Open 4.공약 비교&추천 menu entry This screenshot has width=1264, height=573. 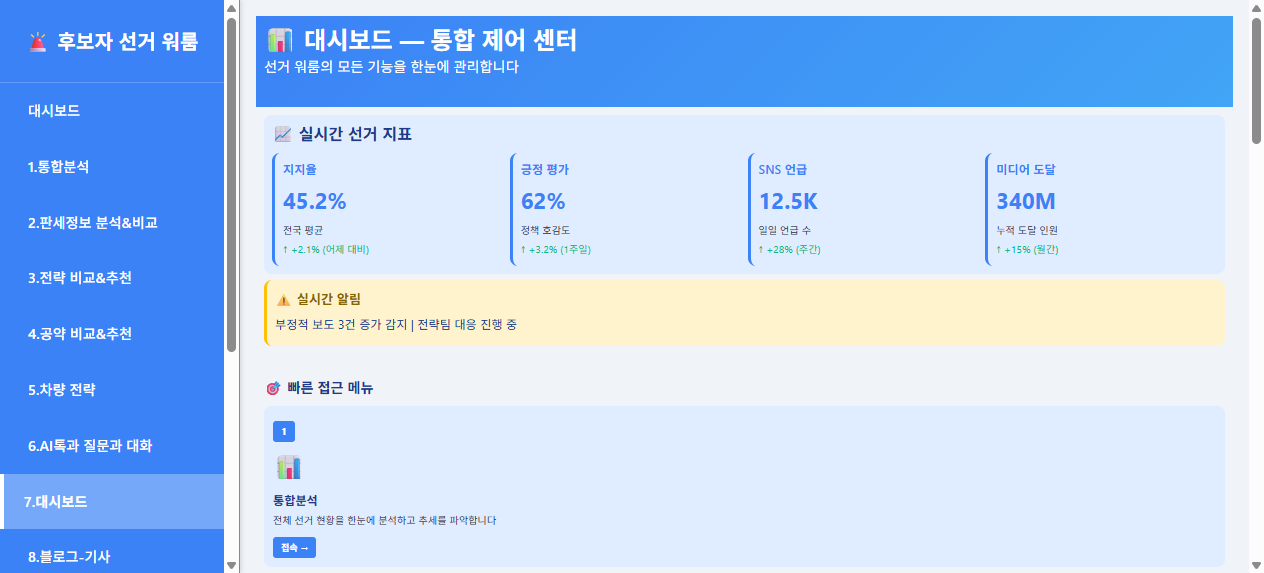tap(79, 334)
